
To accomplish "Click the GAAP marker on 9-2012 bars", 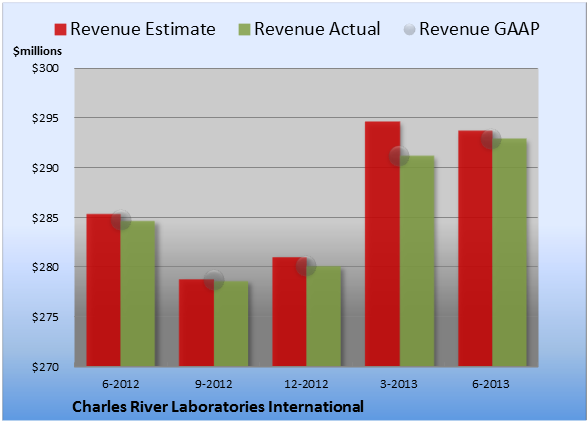I will tap(214, 280).
